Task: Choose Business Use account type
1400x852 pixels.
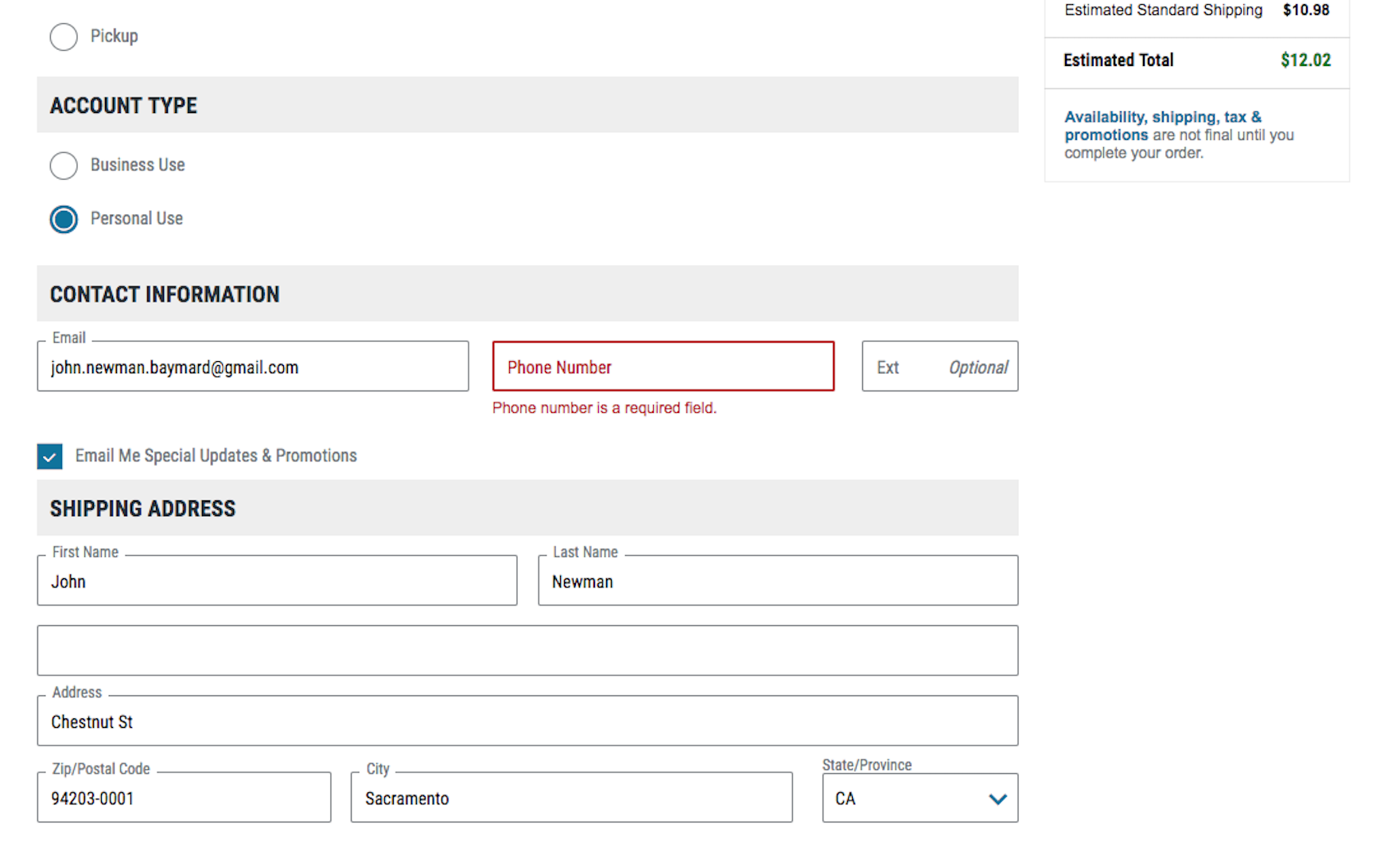Action: point(64,165)
